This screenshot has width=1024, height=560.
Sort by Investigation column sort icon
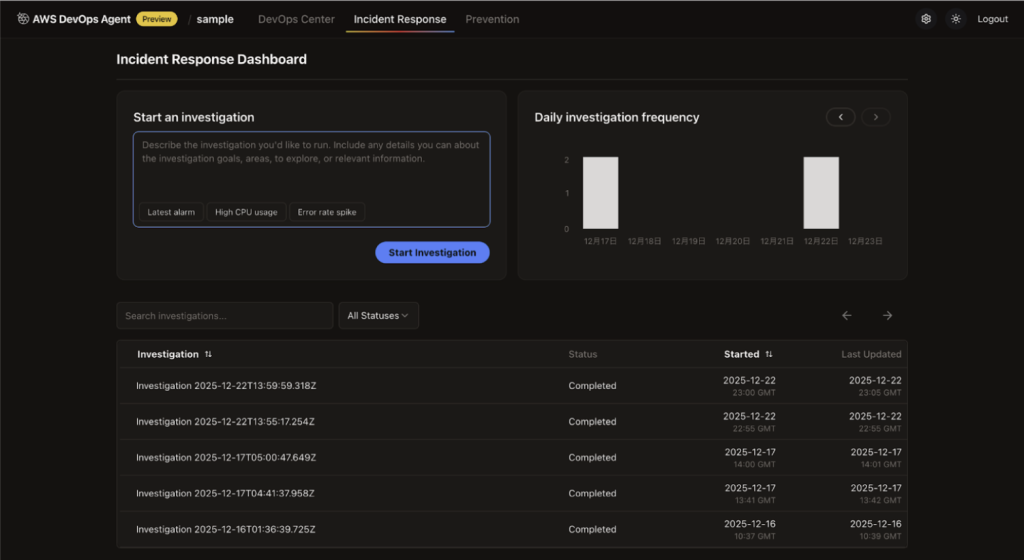pos(208,354)
